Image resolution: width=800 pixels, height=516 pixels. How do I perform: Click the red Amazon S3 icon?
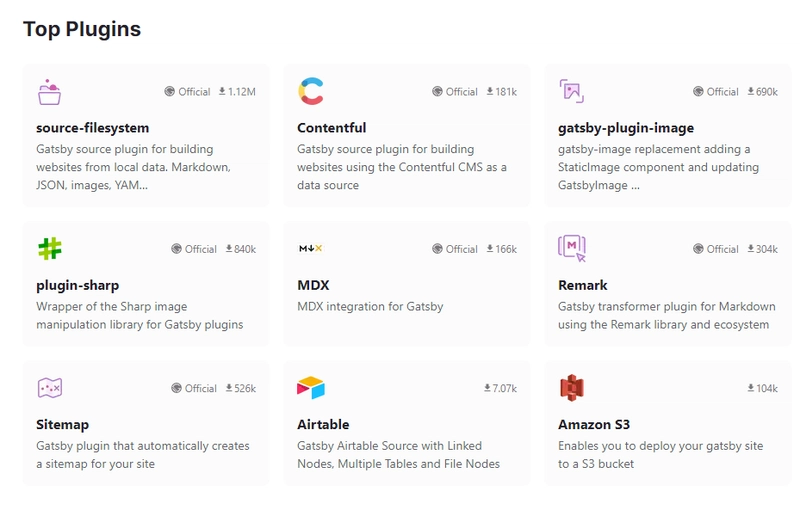click(572, 388)
